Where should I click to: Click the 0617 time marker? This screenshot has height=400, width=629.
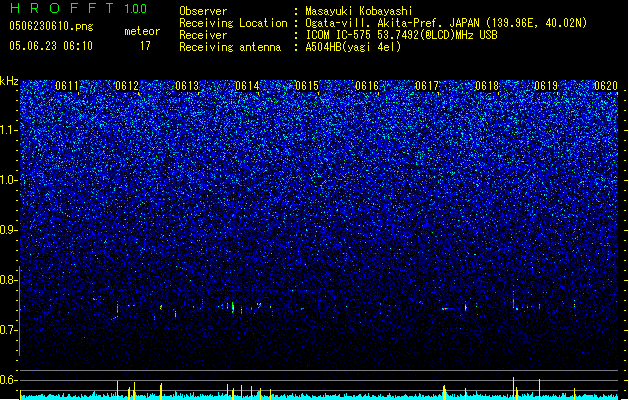[427, 86]
